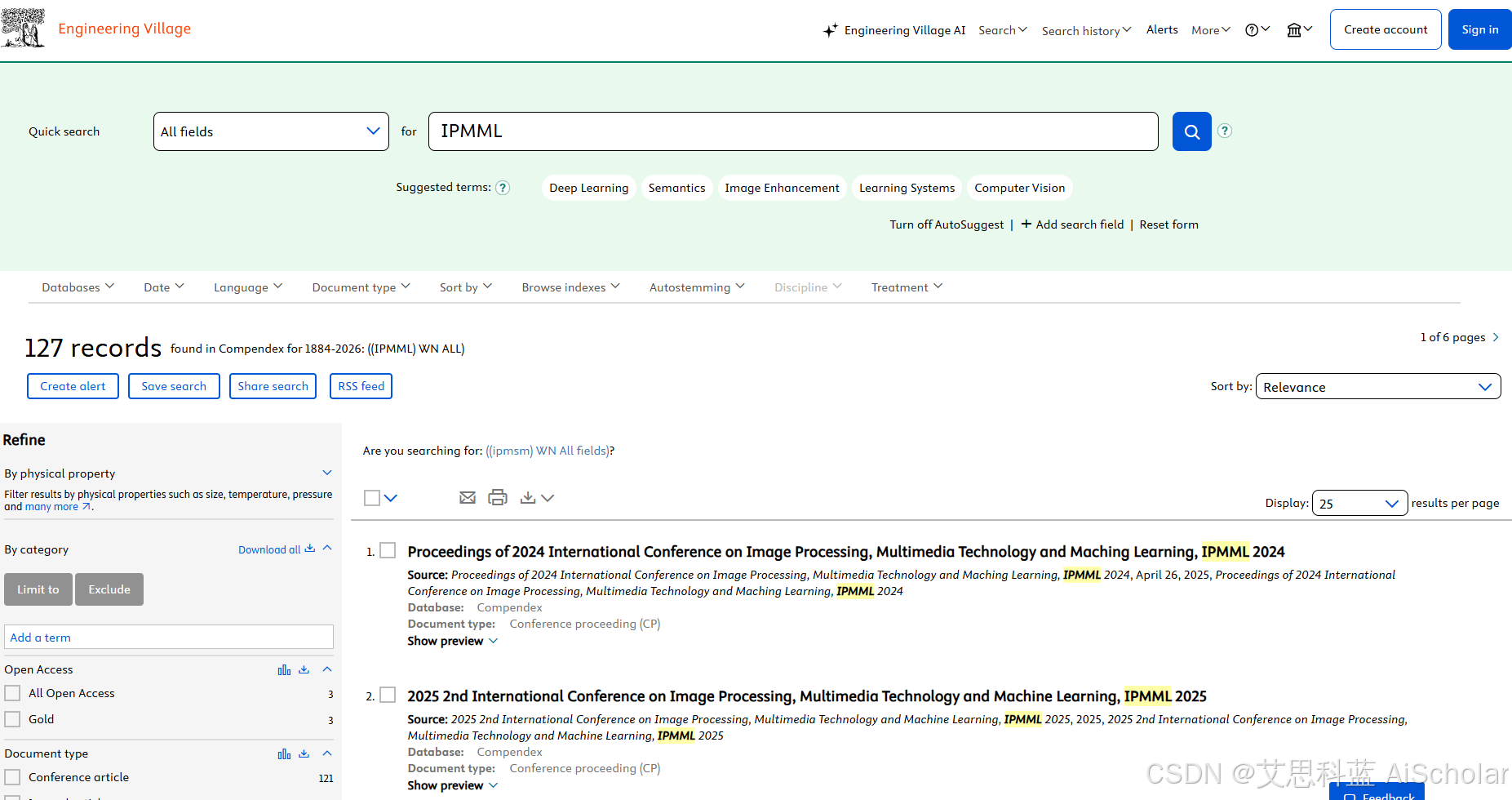
Task: Open the More menu in header
Action: (x=1211, y=30)
